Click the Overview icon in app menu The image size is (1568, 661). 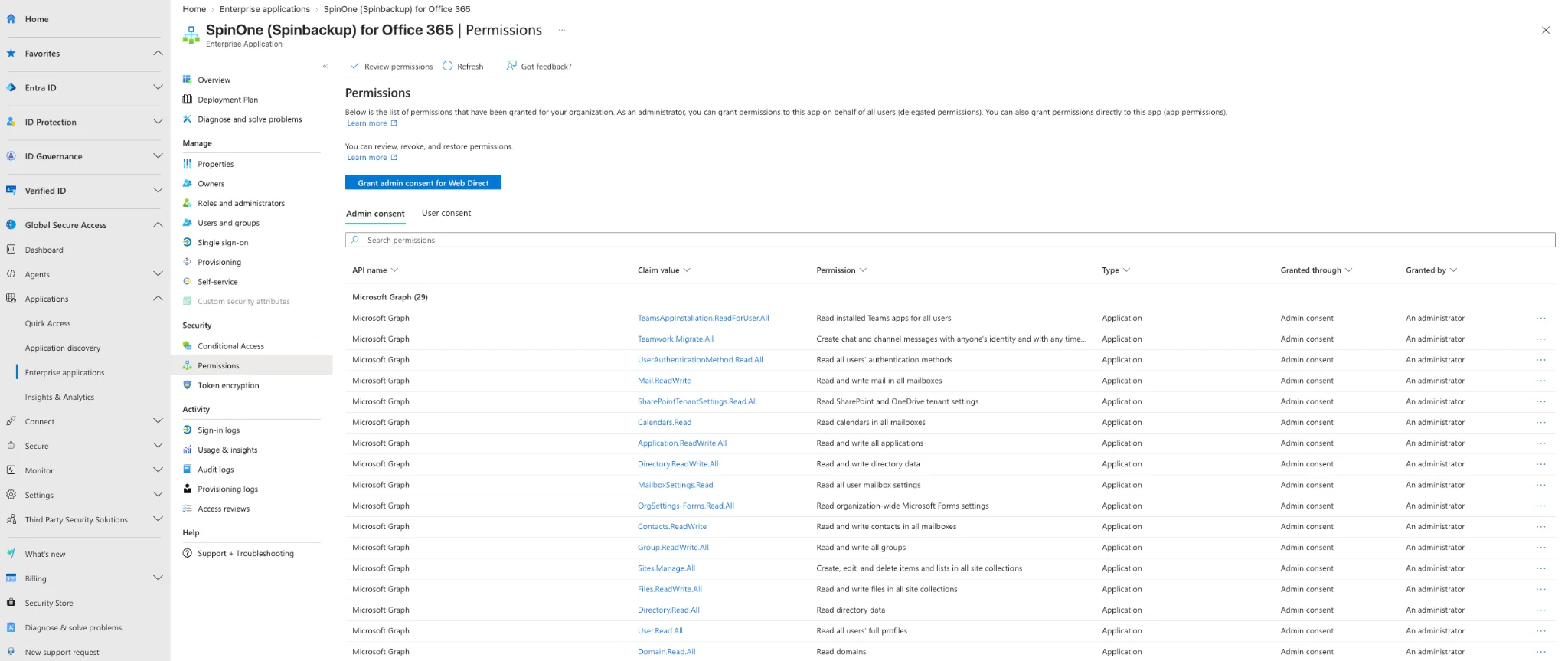[187, 80]
